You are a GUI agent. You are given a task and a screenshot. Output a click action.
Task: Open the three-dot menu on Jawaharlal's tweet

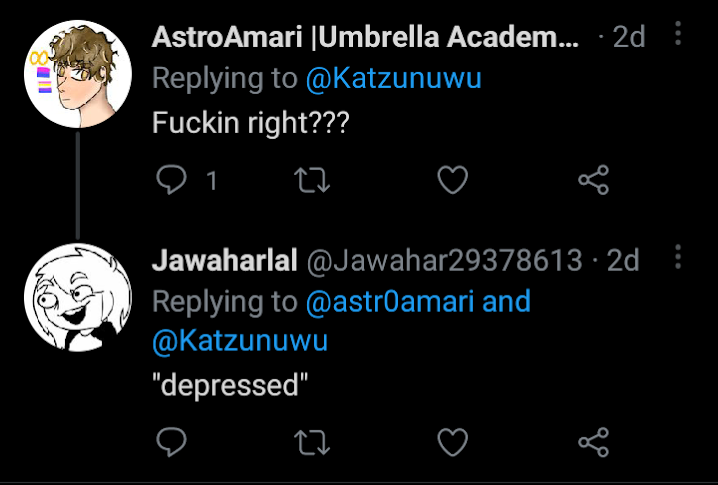678,256
